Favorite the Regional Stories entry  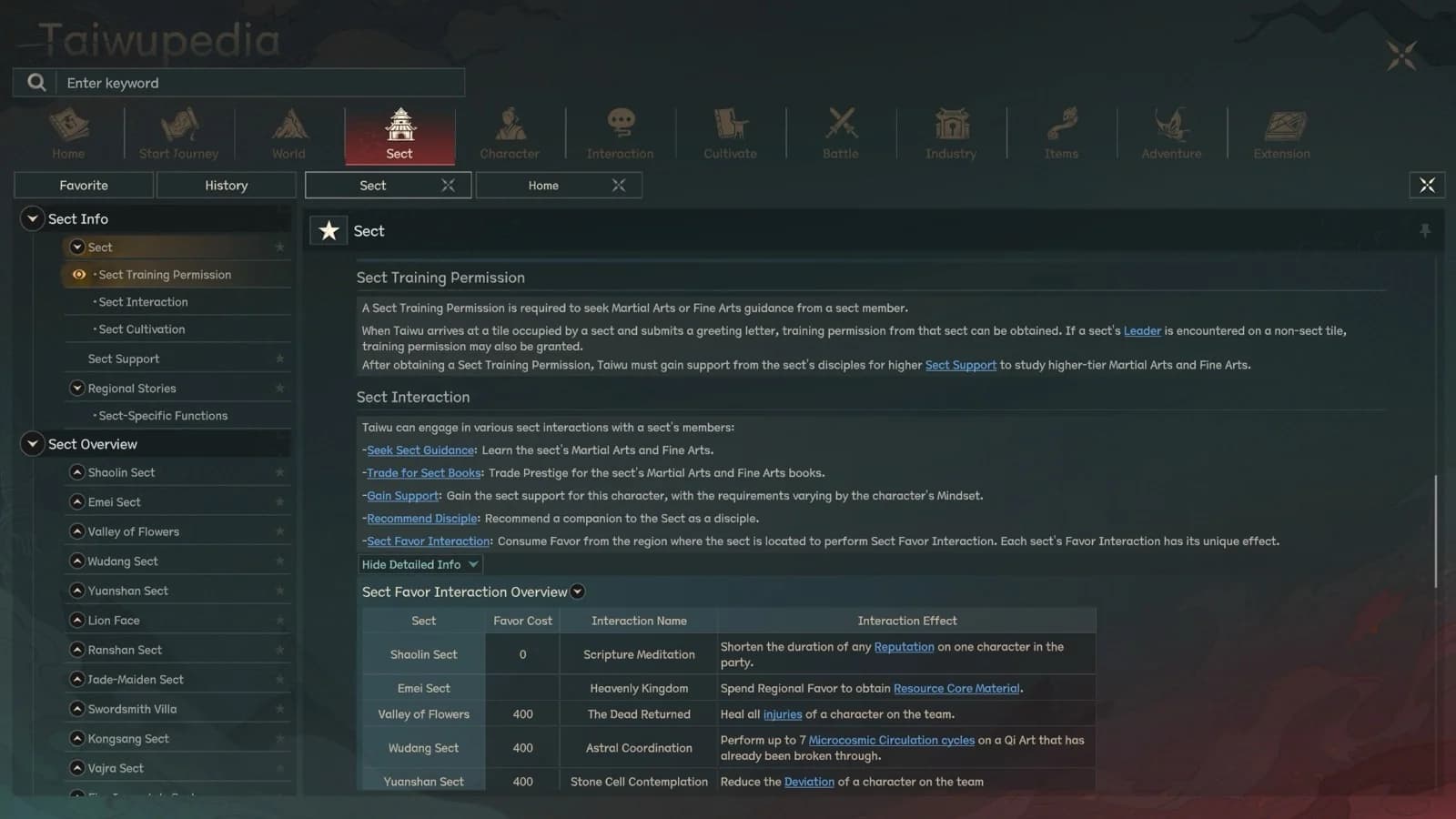tap(279, 389)
